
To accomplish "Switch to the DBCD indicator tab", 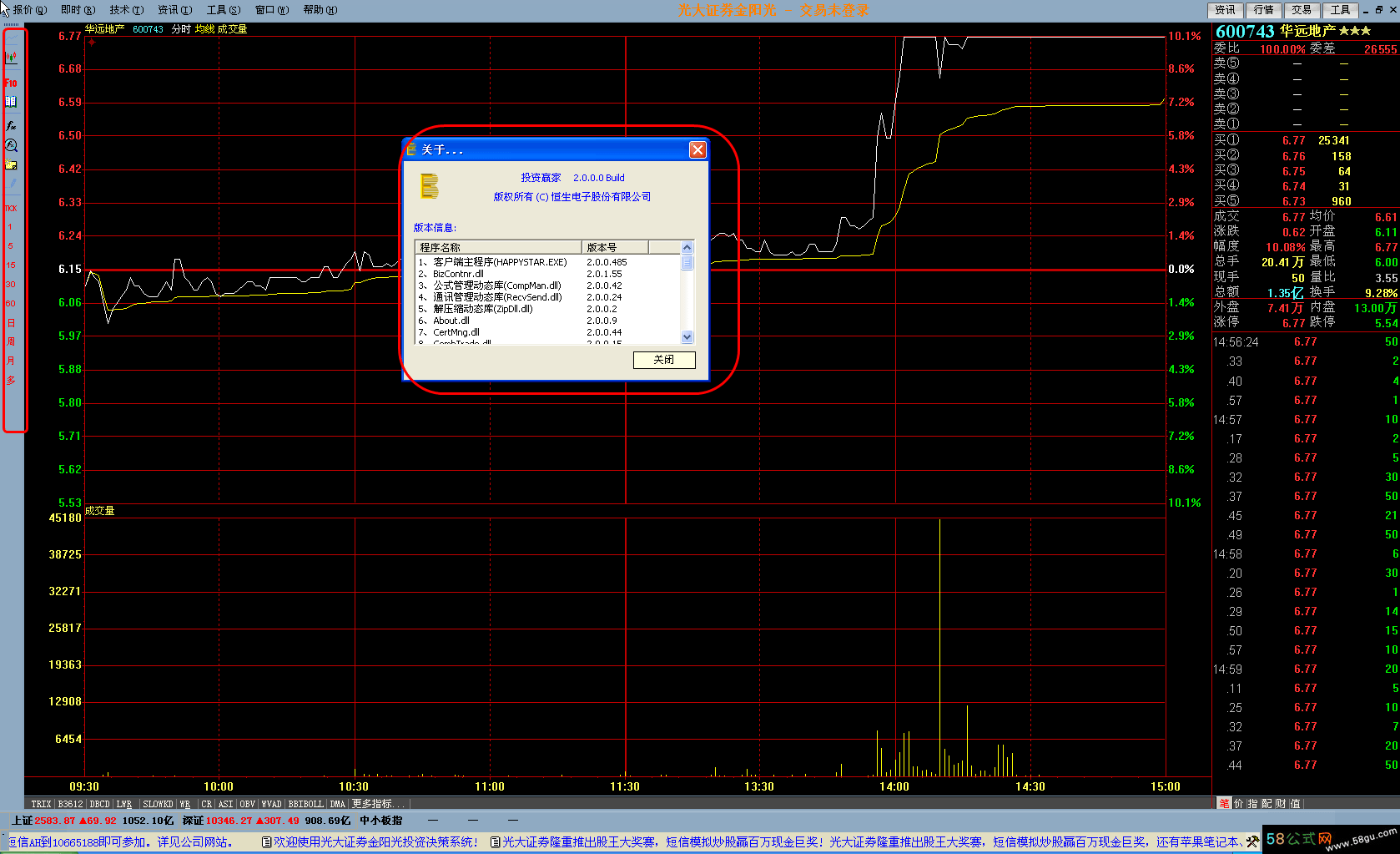I will point(99,804).
